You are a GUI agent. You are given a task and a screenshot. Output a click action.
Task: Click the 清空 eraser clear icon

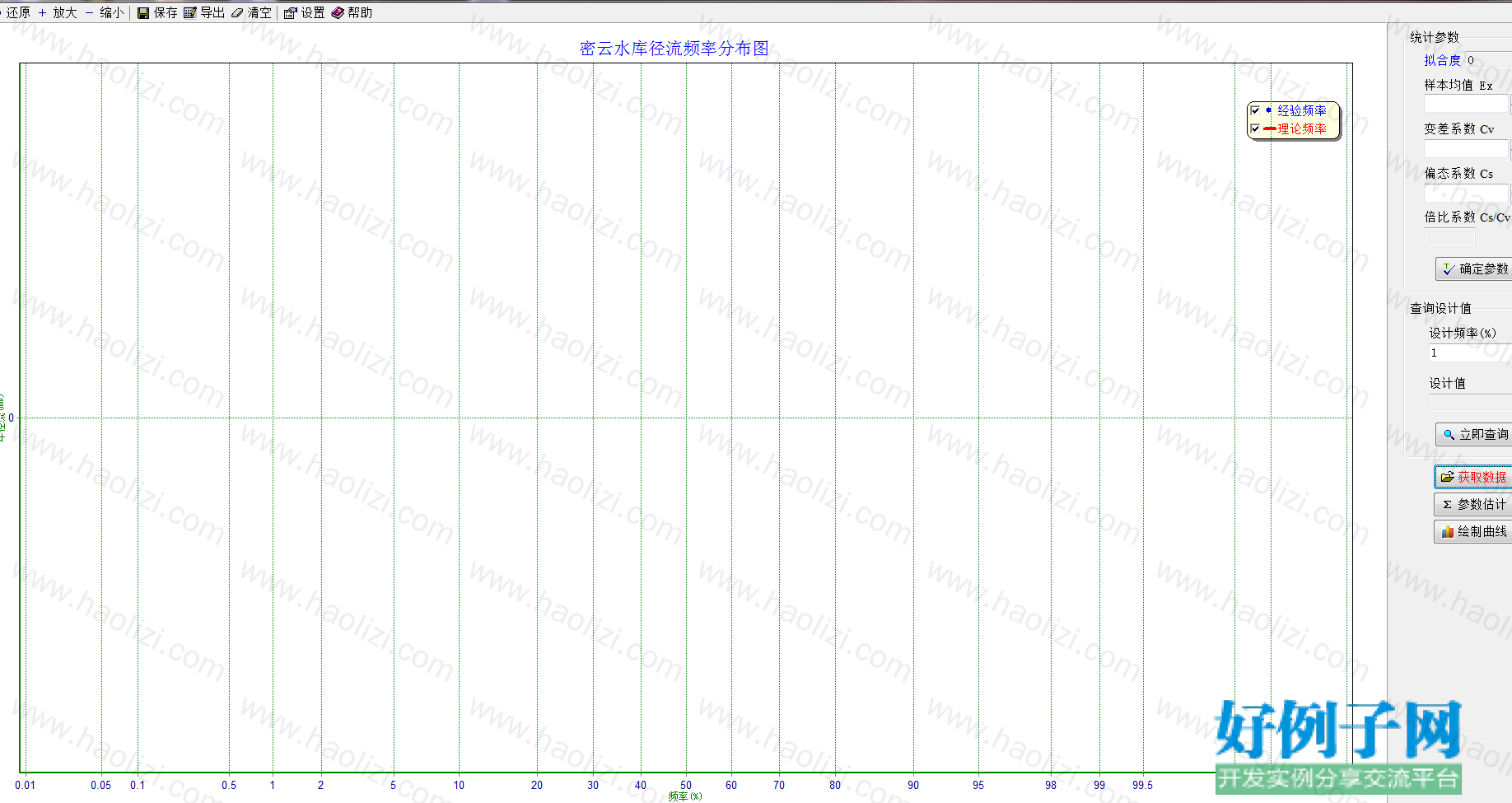(x=237, y=12)
